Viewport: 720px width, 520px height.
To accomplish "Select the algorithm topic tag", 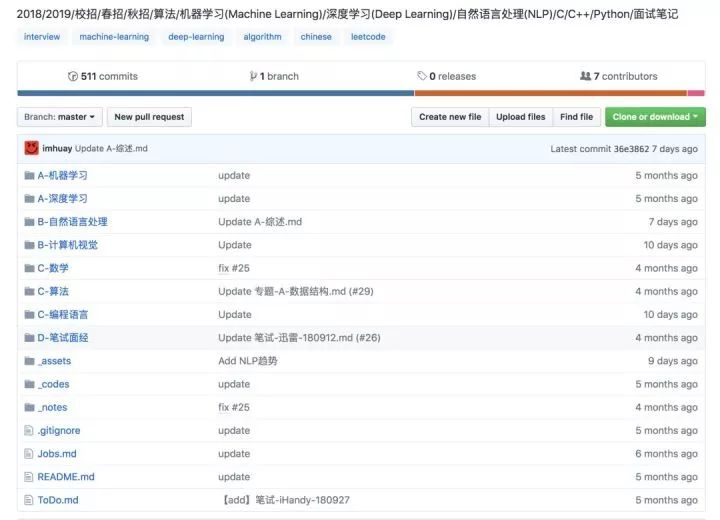I will click(263, 37).
